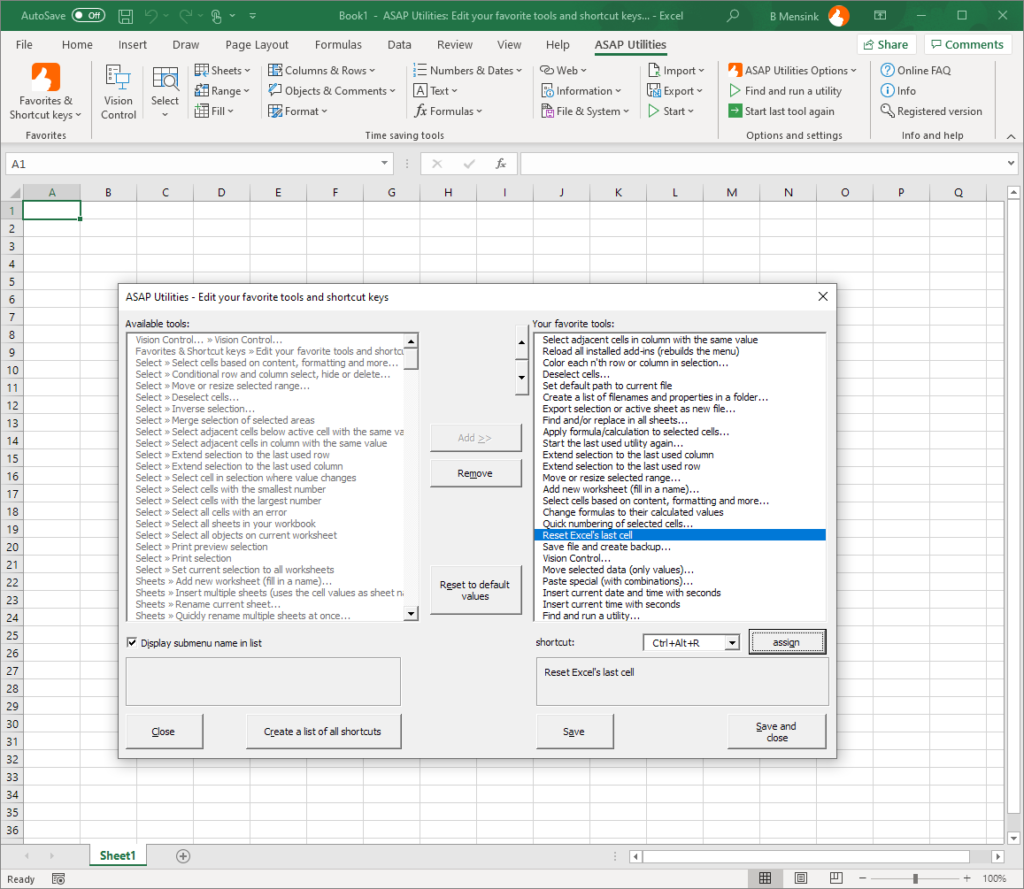Switch to the ASAP Utilities ribbon tab
This screenshot has height=889, width=1024.
pyautogui.click(x=629, y=44)
